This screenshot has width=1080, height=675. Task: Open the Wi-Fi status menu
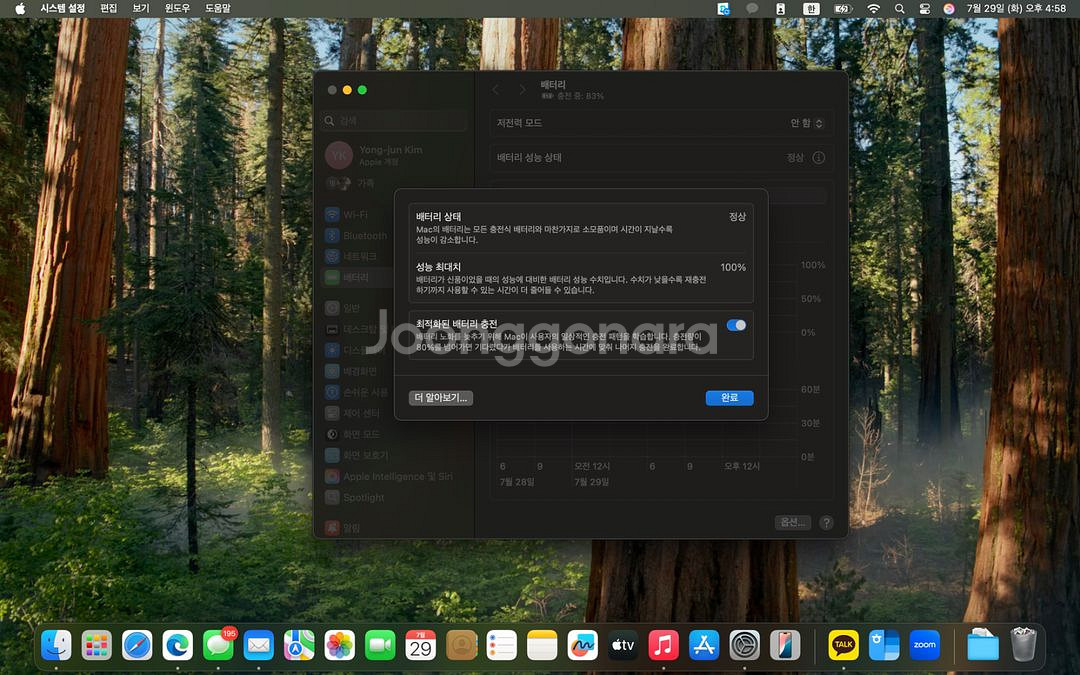[873, 8]
